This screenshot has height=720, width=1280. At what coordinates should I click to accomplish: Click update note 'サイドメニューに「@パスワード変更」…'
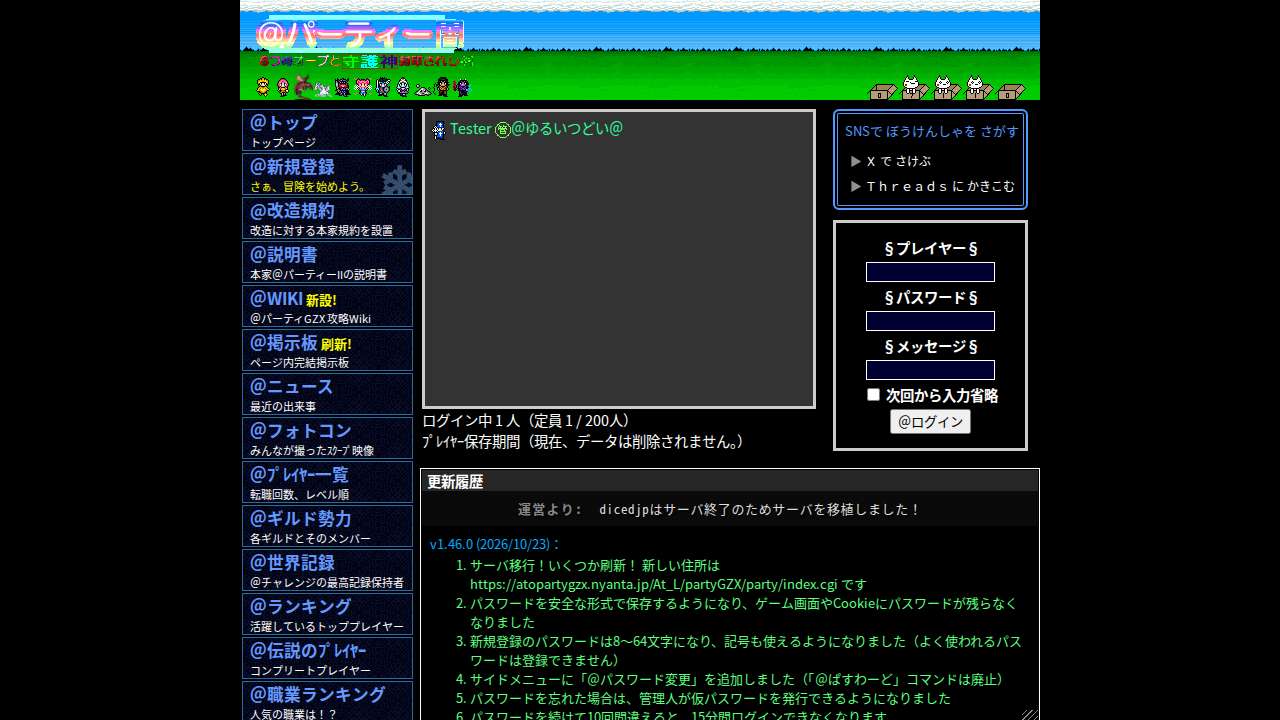pyautogui.click(x=737, y=680)
